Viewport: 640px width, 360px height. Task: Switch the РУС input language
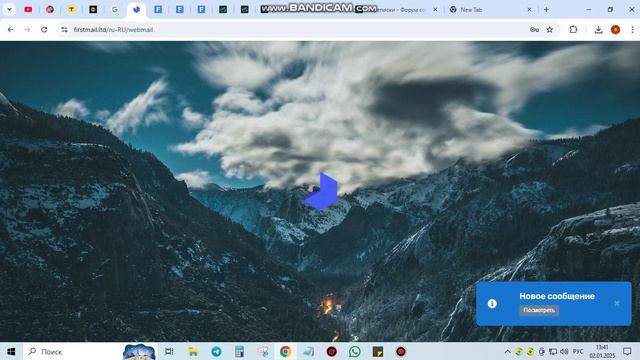pos(578,351)
